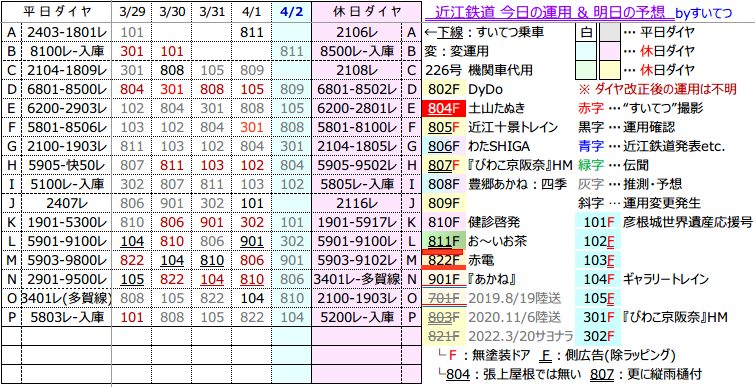Select holiday cell 5200レ-入庫
Image resolution: width=755 pixels, height=387 pixels.
357,318
